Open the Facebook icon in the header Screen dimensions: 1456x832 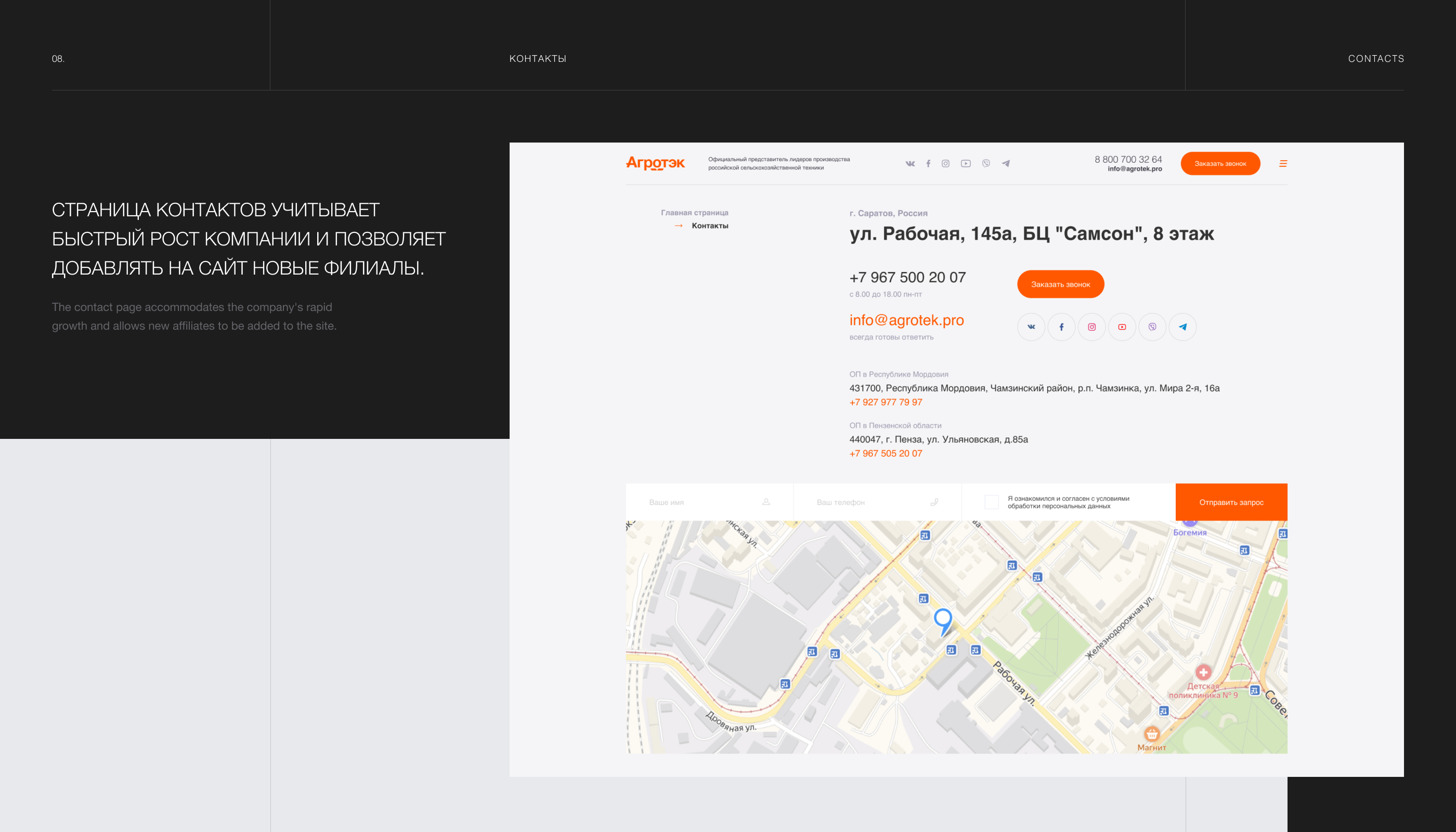click(928, 163)
